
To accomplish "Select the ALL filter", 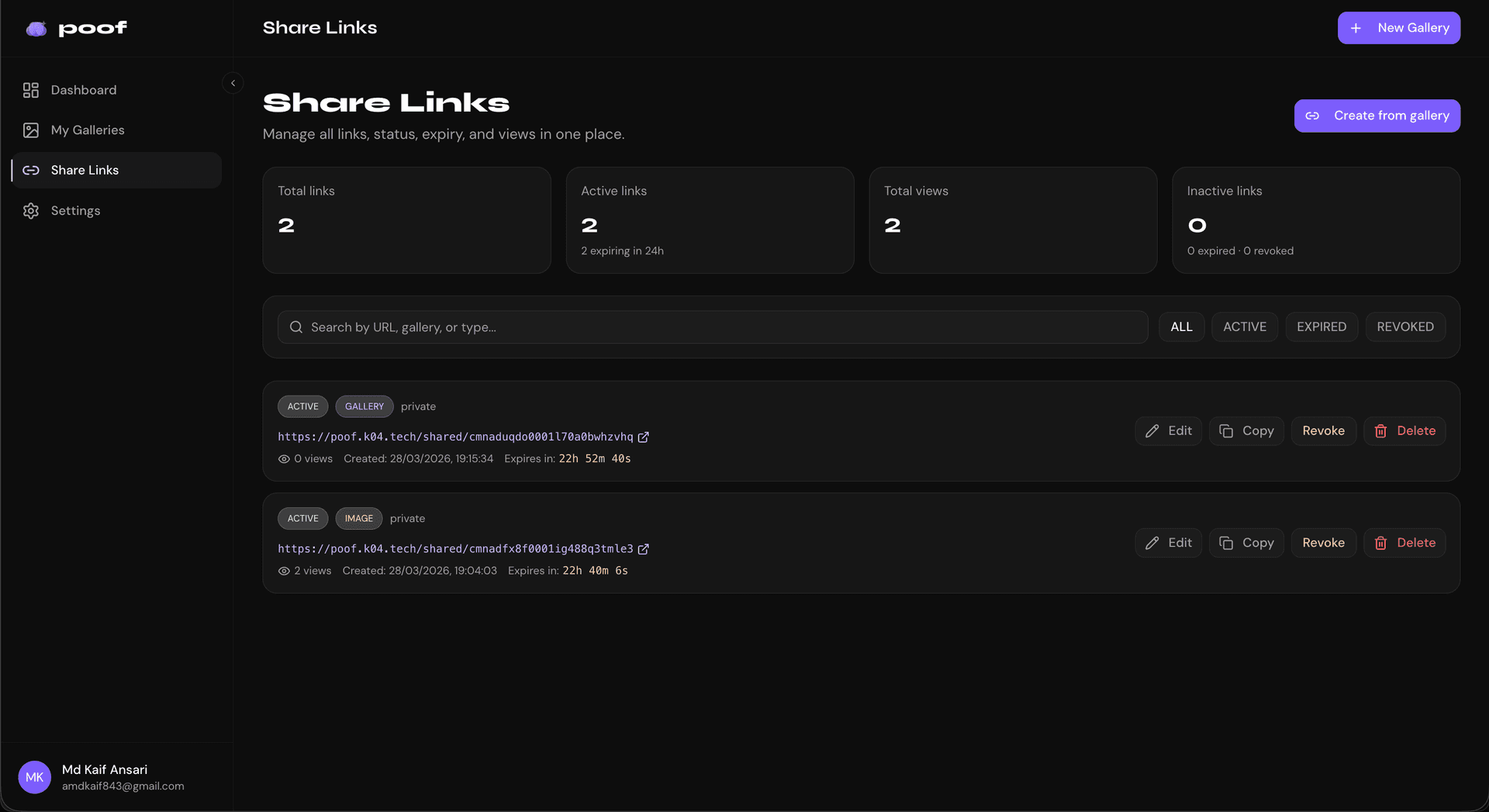I will tap(1181, 327).
